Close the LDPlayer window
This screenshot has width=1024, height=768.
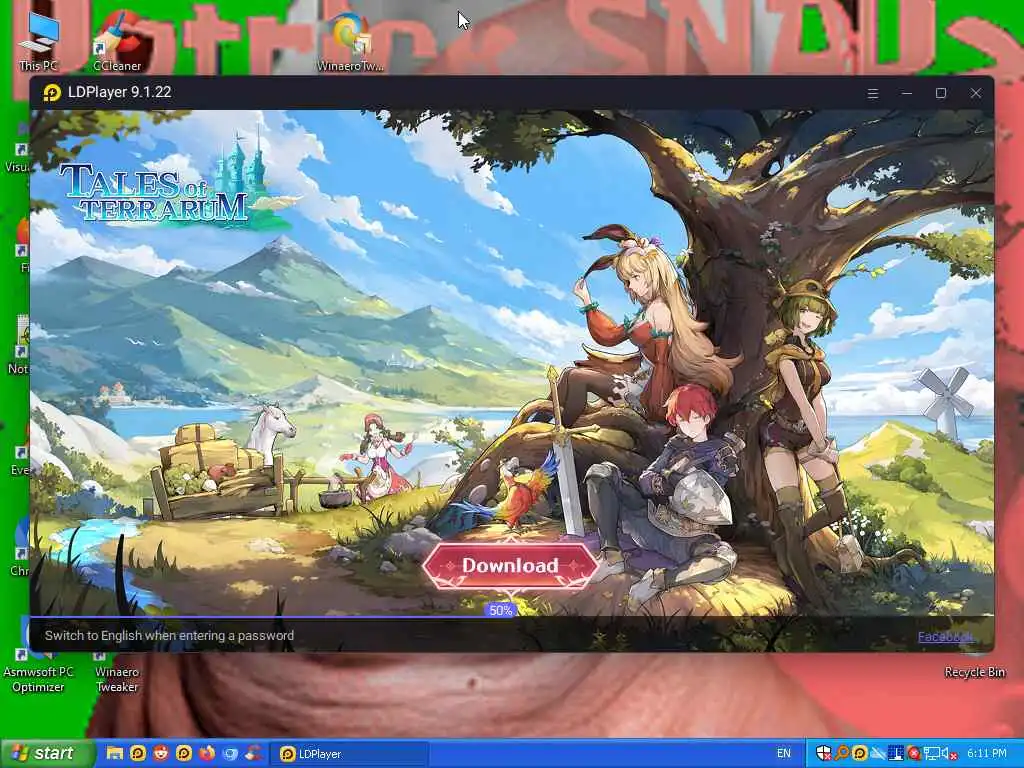(976, 93)
